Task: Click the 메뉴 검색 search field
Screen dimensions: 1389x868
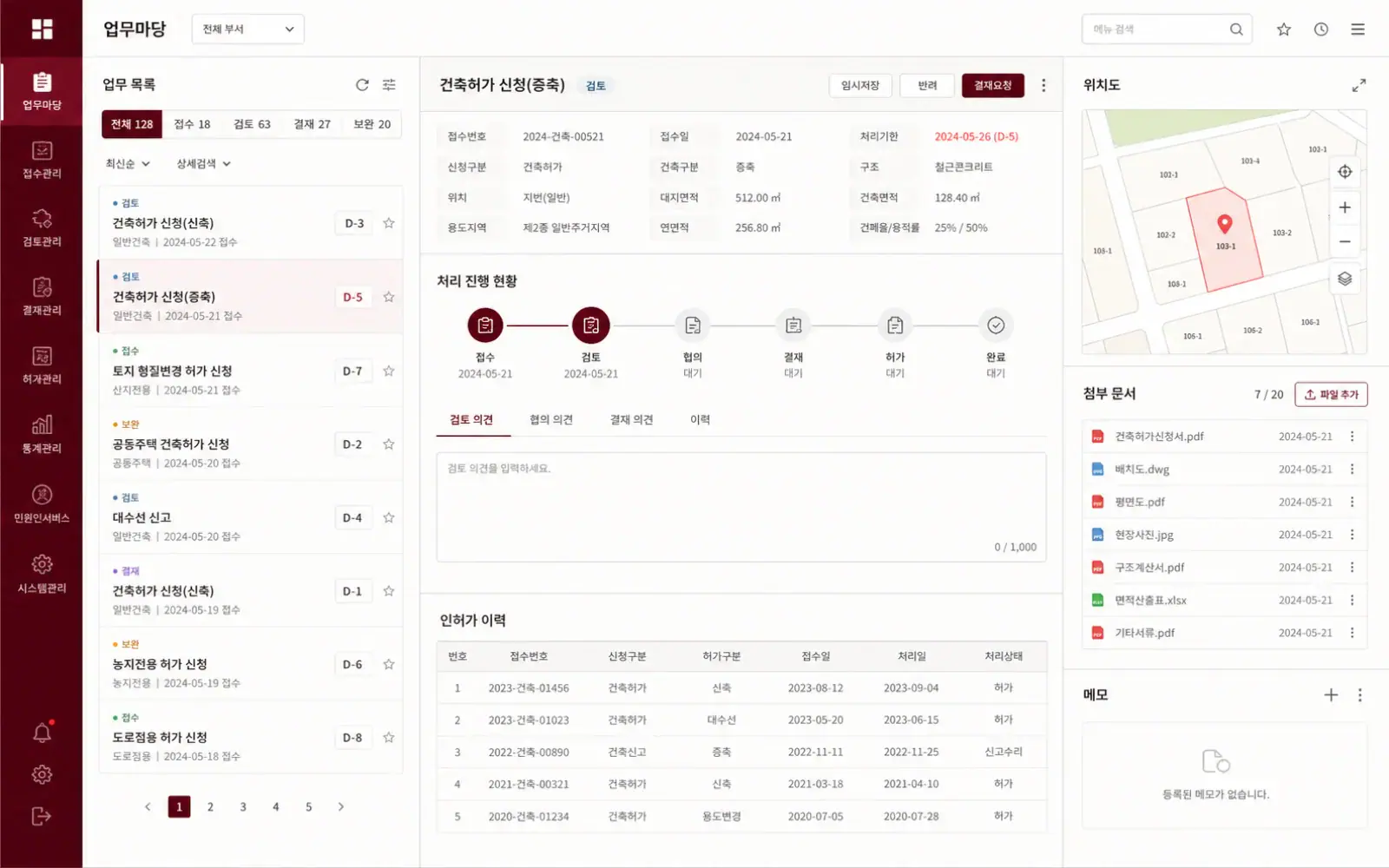Action: point(1167,29)
